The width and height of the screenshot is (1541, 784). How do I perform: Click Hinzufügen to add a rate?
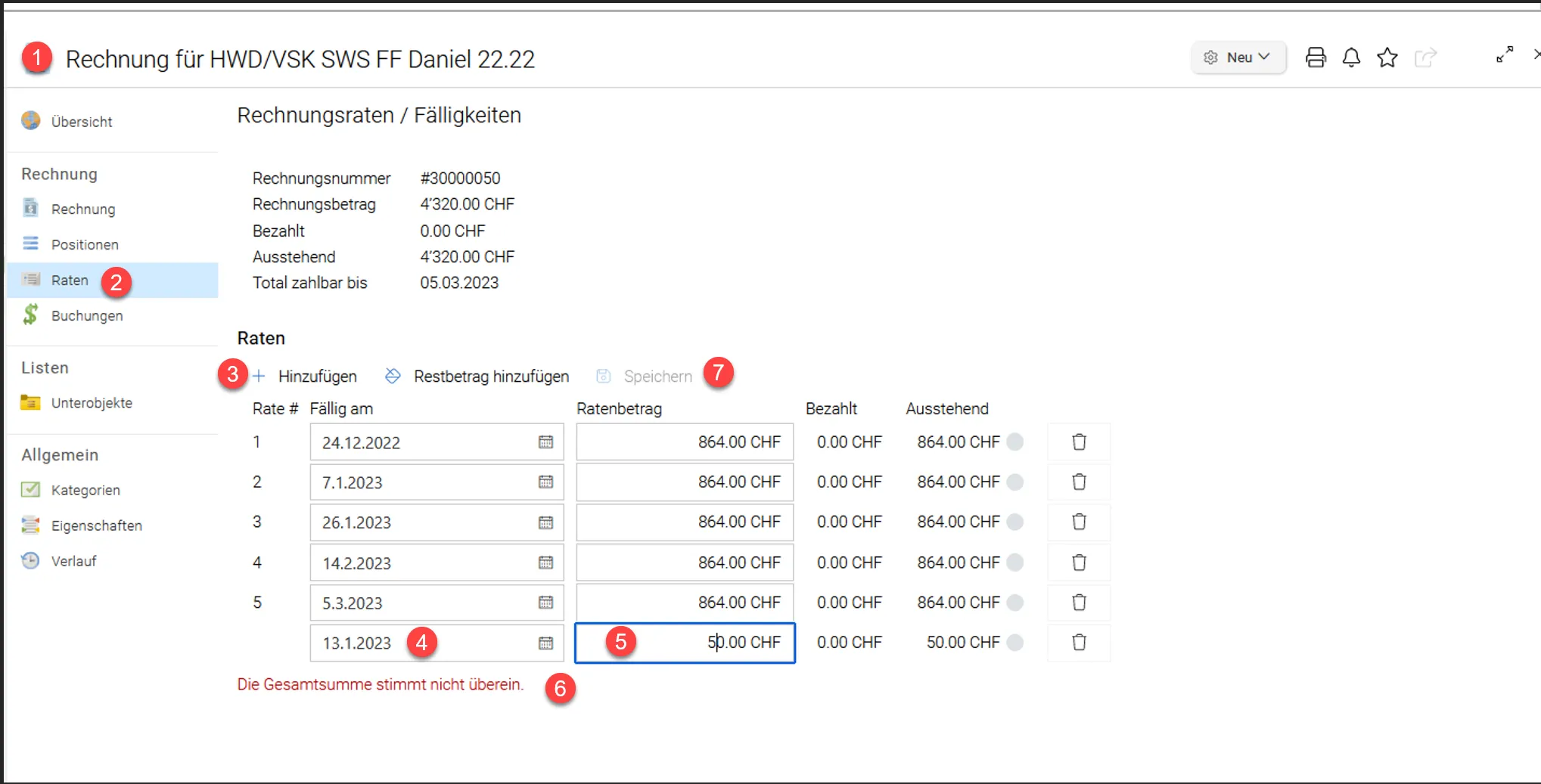tap(304, 377)
